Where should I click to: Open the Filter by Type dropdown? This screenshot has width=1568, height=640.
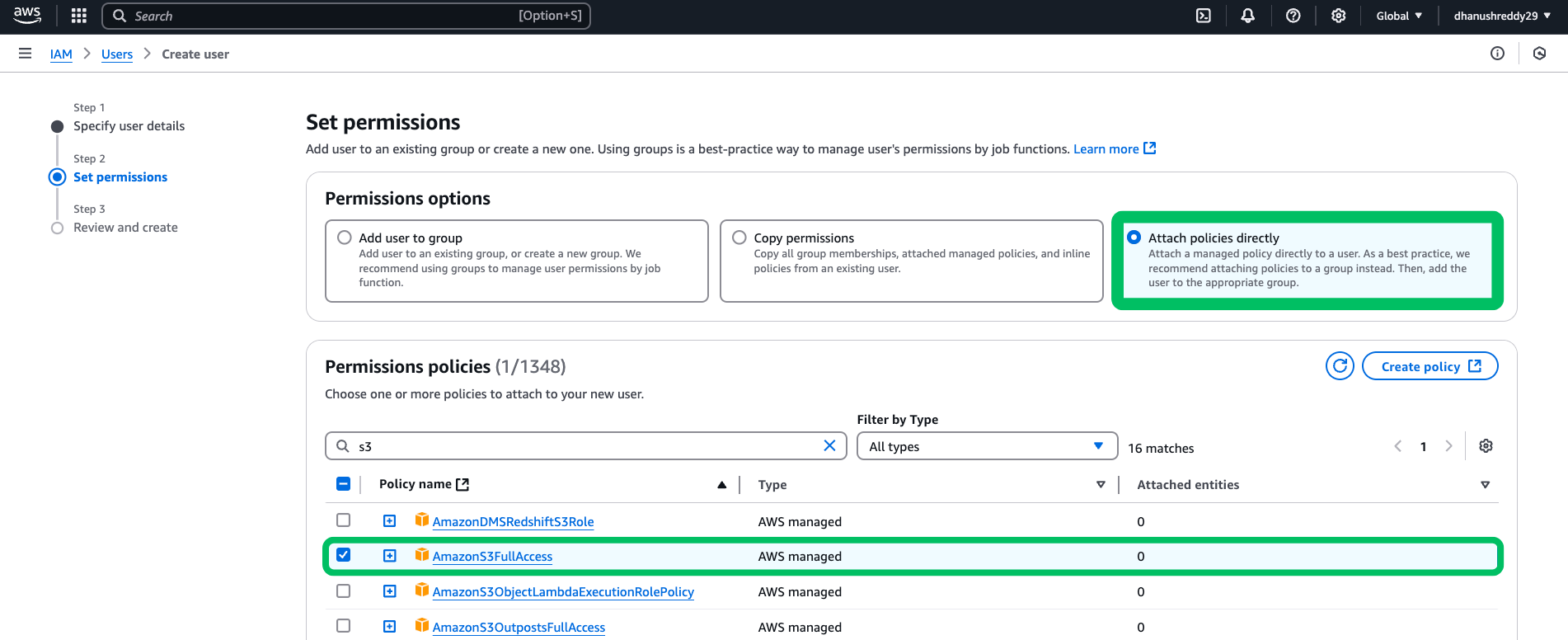[987, 446]
